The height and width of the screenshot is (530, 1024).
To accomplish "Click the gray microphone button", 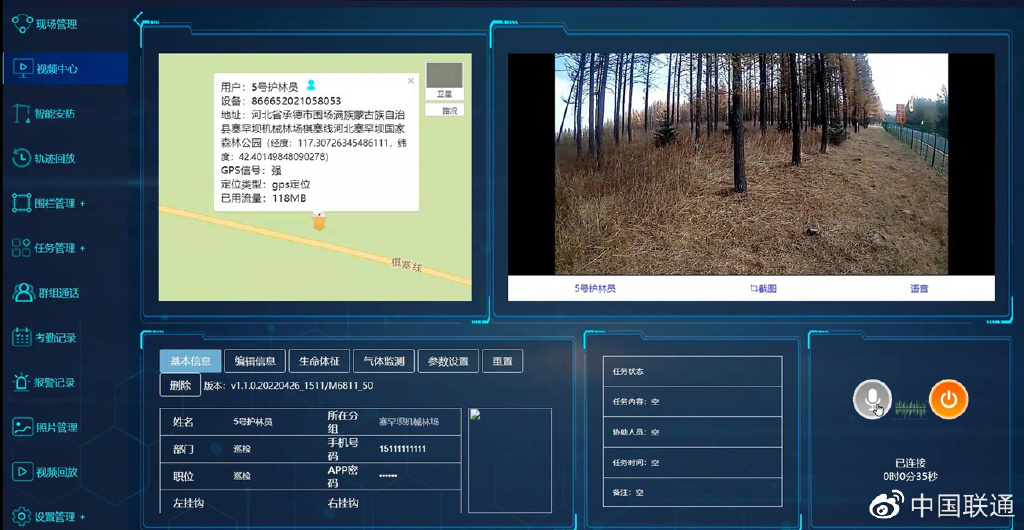I will (872, 399).
